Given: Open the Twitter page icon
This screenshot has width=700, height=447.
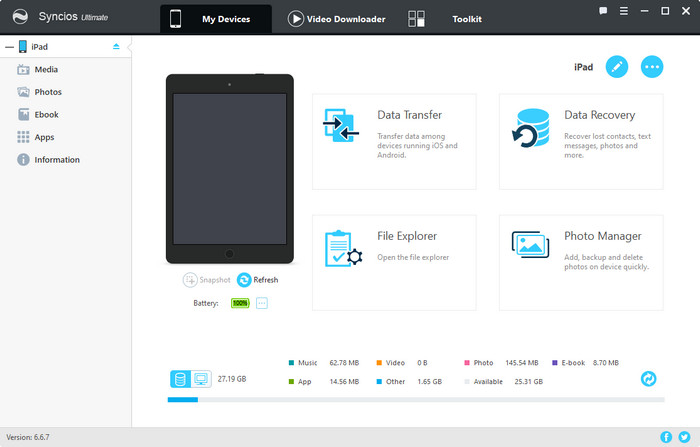Looking at the screenshot, I should [684, 437].
